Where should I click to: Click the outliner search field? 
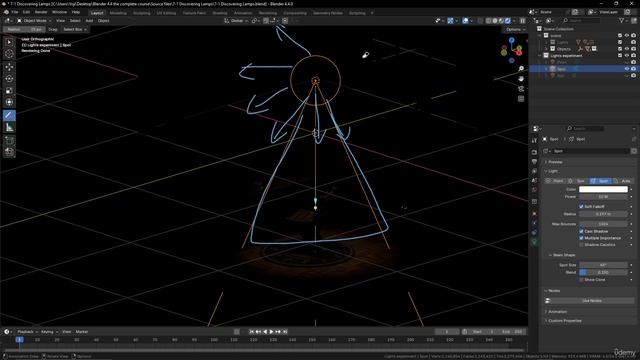[x=583, y=20]
